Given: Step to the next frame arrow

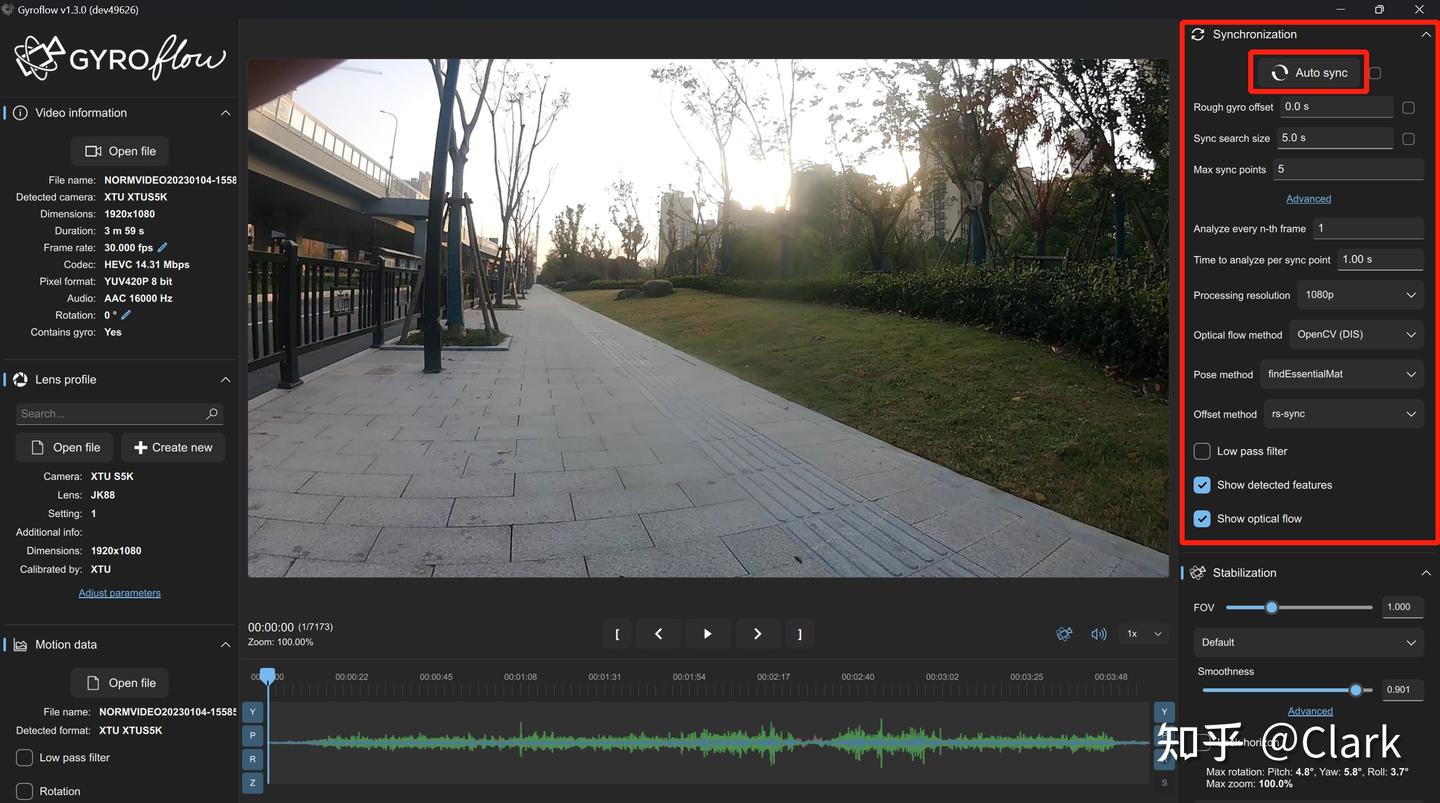Looking at the screenshot, I should coord(757,634).
